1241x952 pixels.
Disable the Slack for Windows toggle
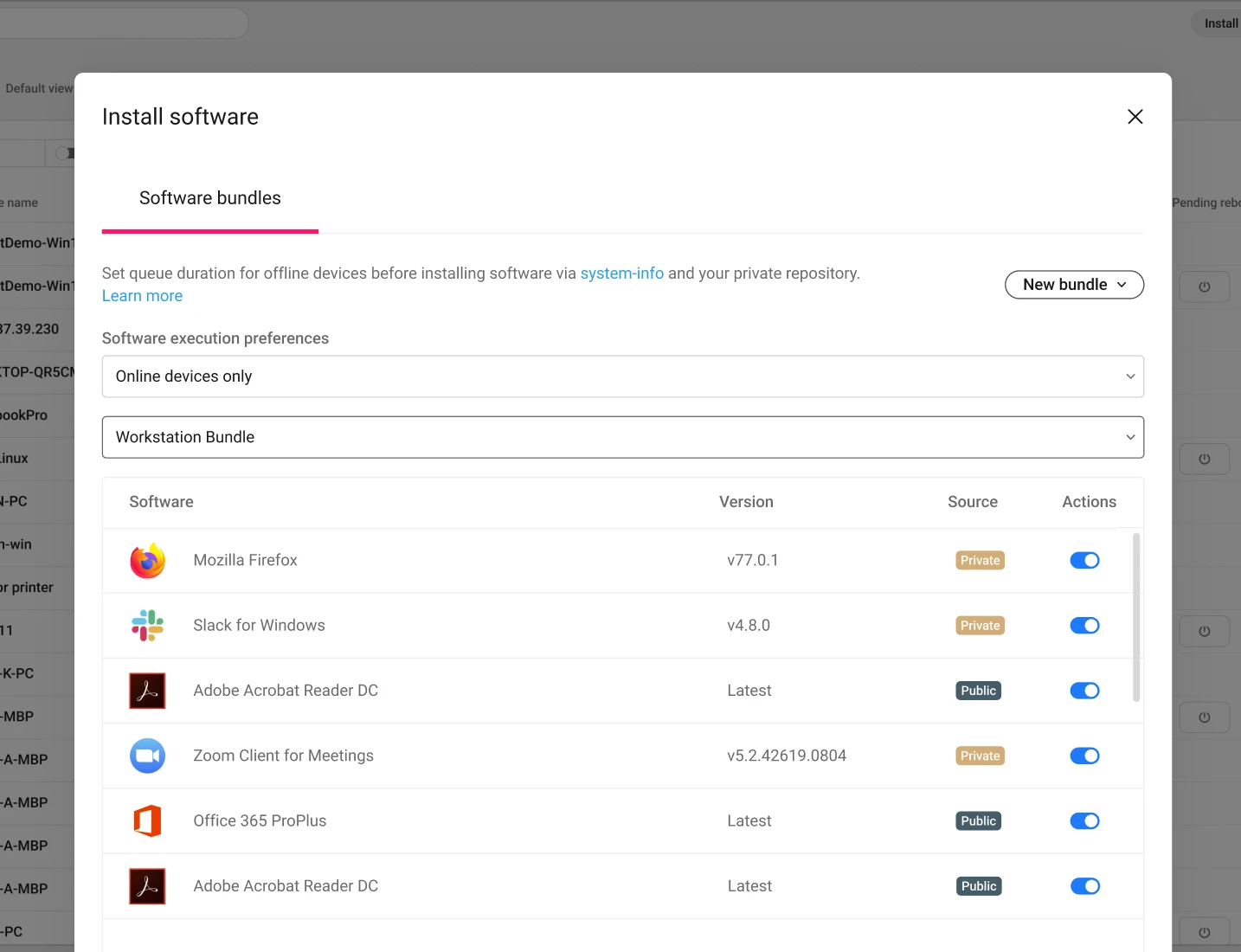tap(1084, 626)
